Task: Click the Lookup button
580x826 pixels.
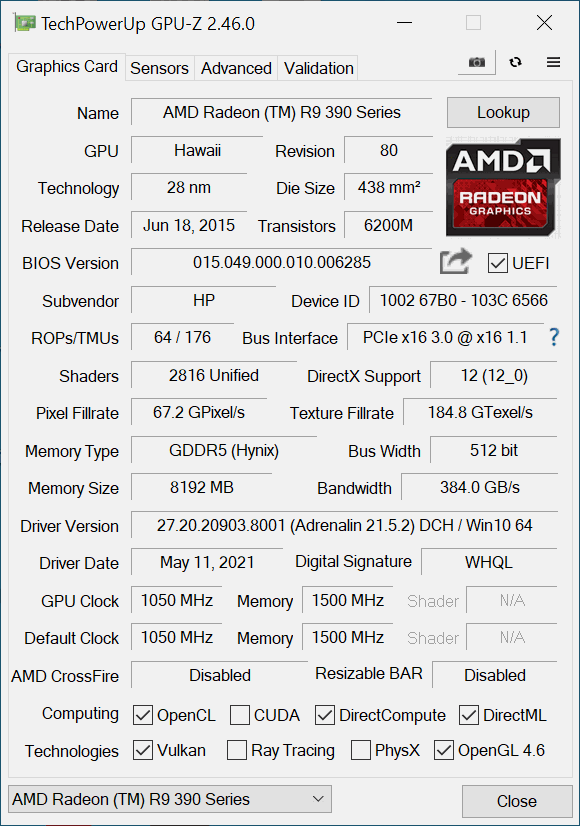Action: [503, 112]
